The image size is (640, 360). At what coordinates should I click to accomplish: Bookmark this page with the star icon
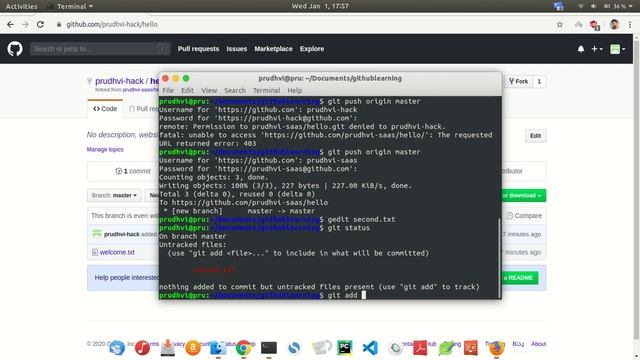[x=560, y=24]
